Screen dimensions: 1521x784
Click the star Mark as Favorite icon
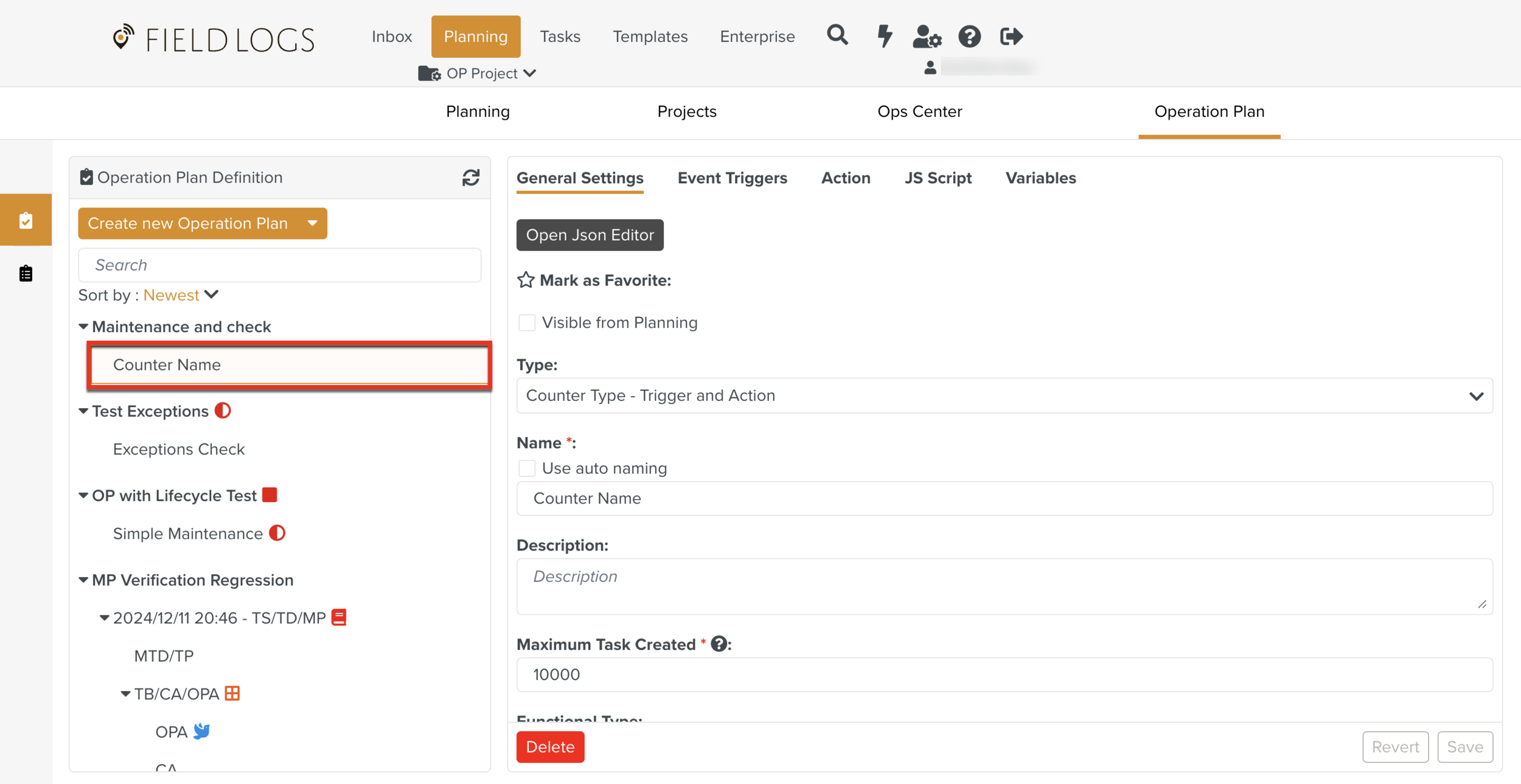point(526,280)
